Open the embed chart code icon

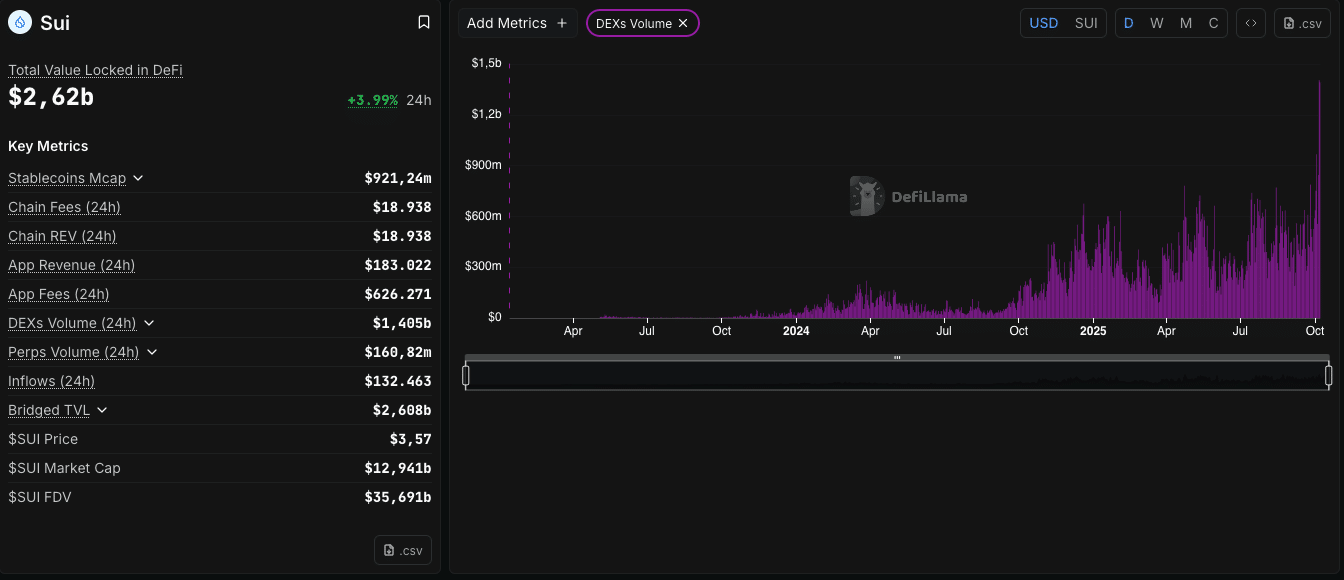[1250, 23]
